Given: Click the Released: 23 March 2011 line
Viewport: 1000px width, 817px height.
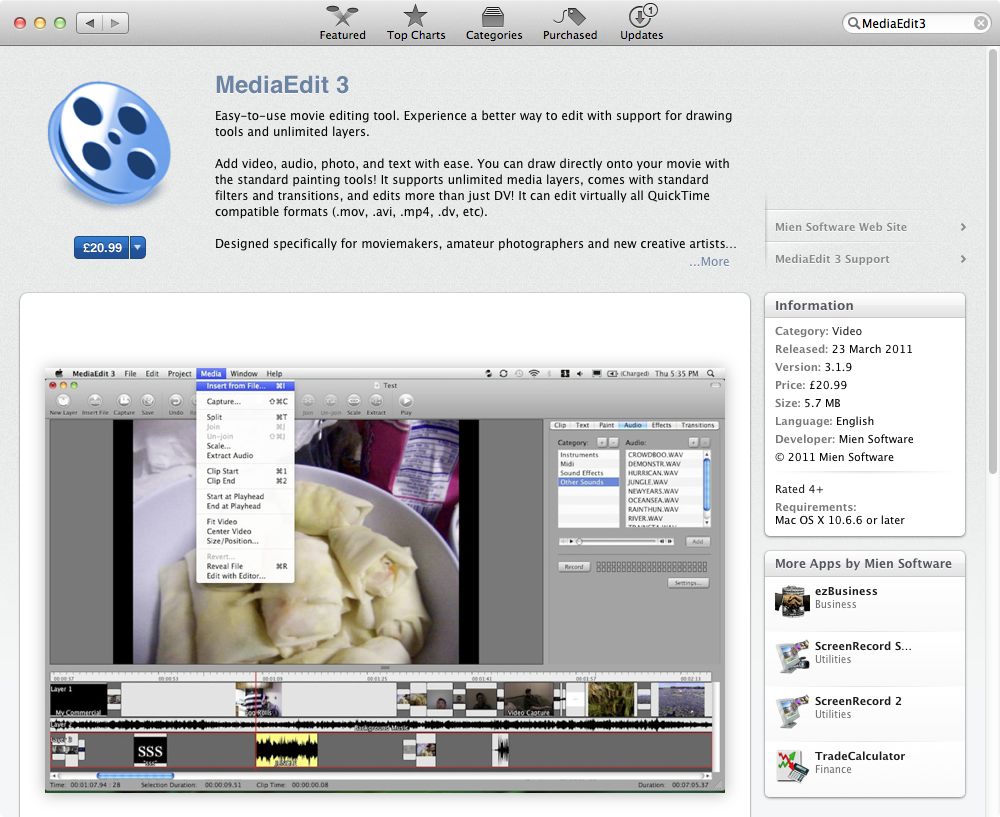Looking at the screenshot, I should [x=843, y=349].
